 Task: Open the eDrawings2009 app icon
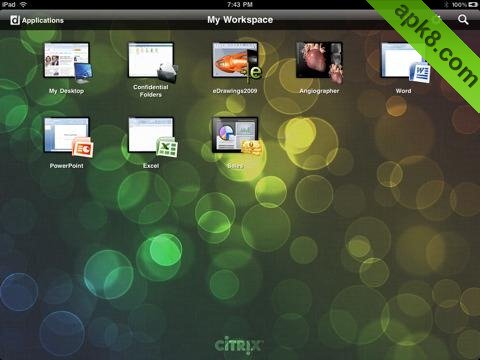coord(237,61)
